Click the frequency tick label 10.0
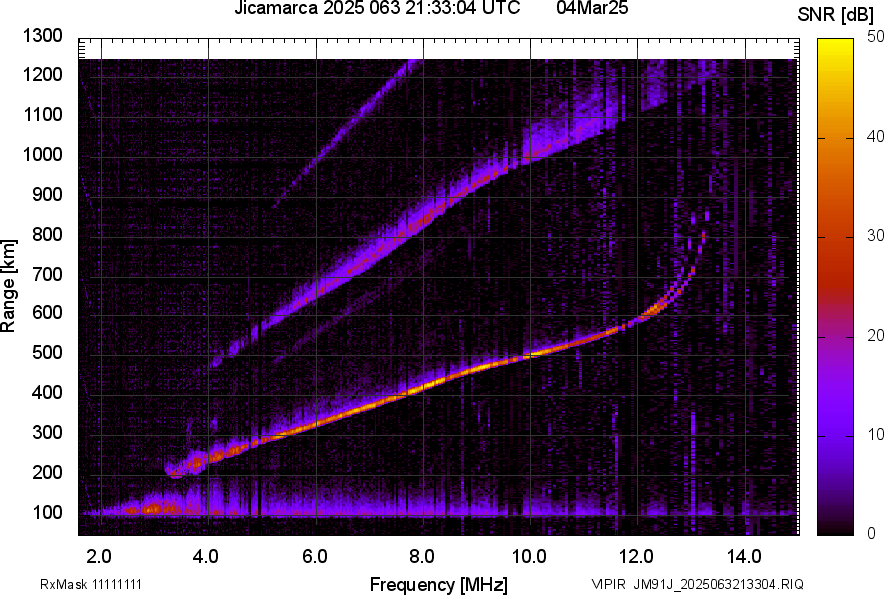Image resolution: width=884 pixels, height=595 pixels. [x=529, y=557]
